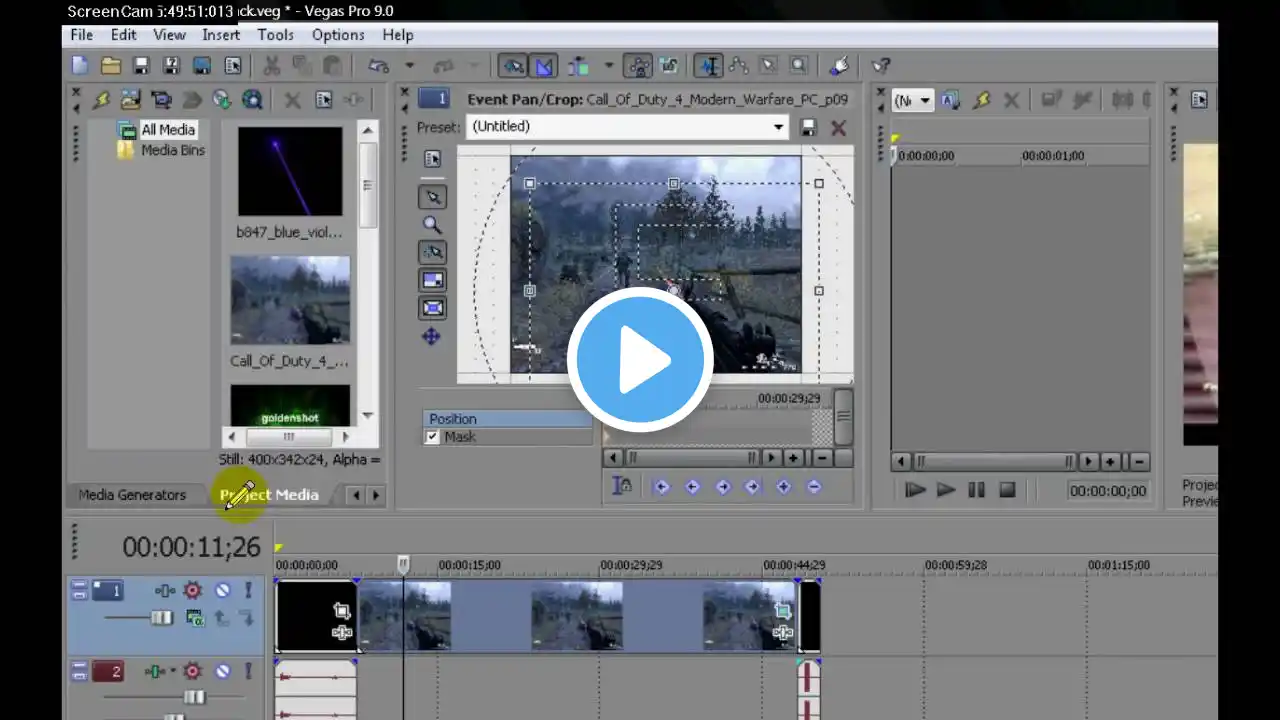Delete the preset with the X icon

click(838, 127)
